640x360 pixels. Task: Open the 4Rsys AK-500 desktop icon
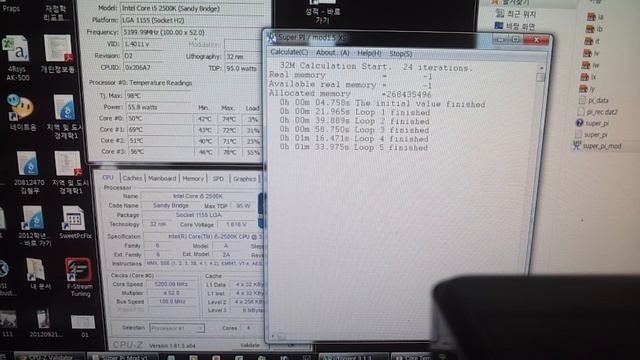point(18,58)
